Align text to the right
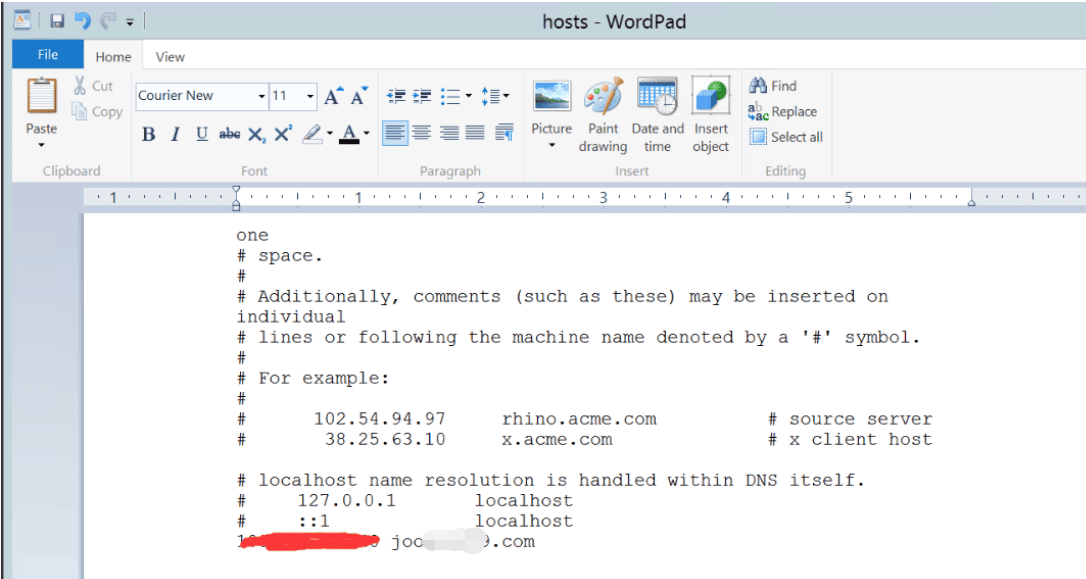Image resolution: width=1086 pixels, height=579 pixels. tap(449, 132)
